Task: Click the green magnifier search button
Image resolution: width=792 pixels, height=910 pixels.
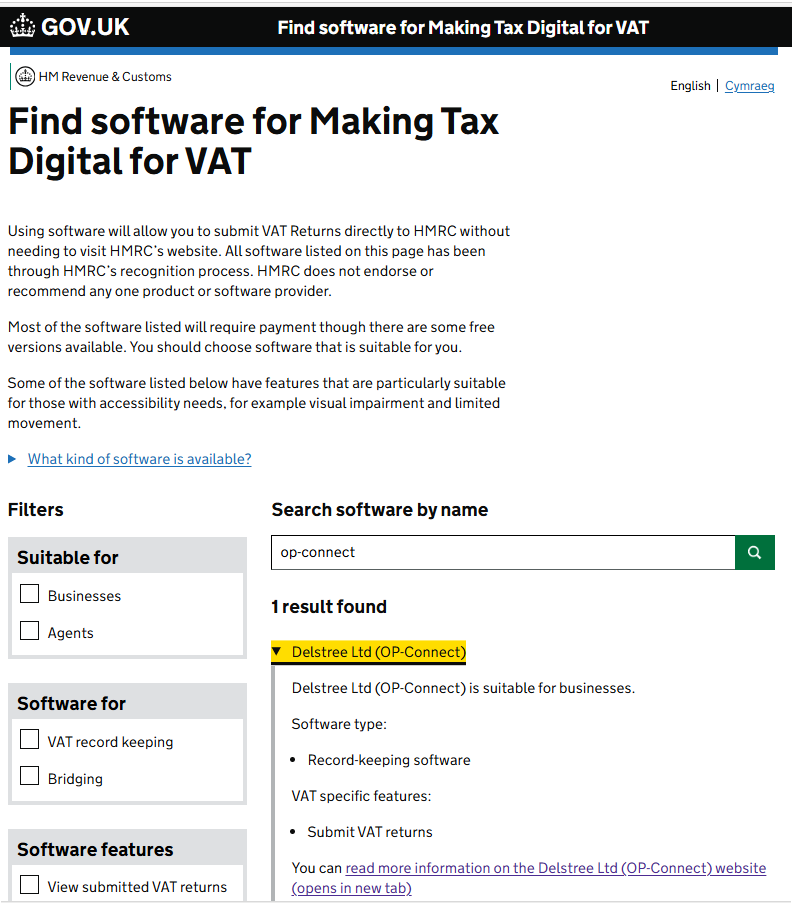Action: click(x=754, y=552)
